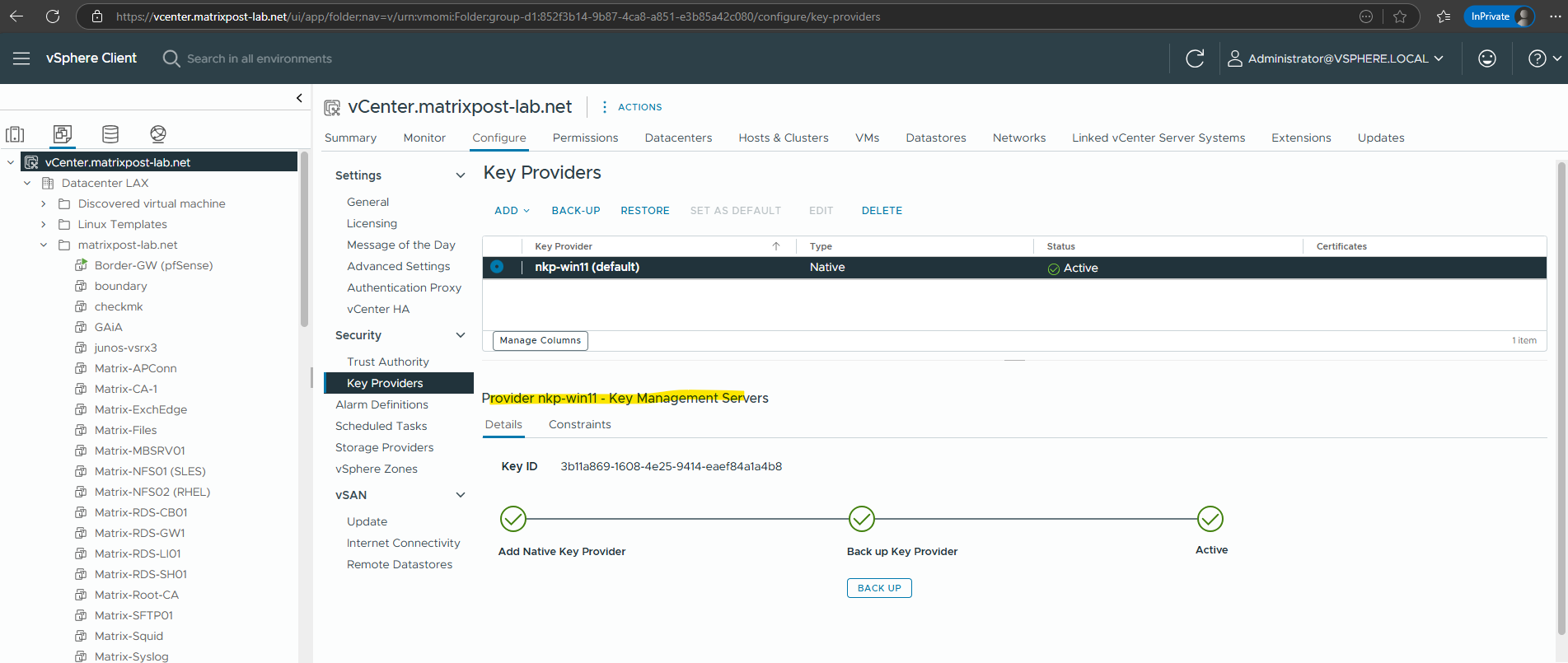The height and width of the screenshot is (663, 1568).
Task: Open the Permissions tab
Action: coord(585,138)
